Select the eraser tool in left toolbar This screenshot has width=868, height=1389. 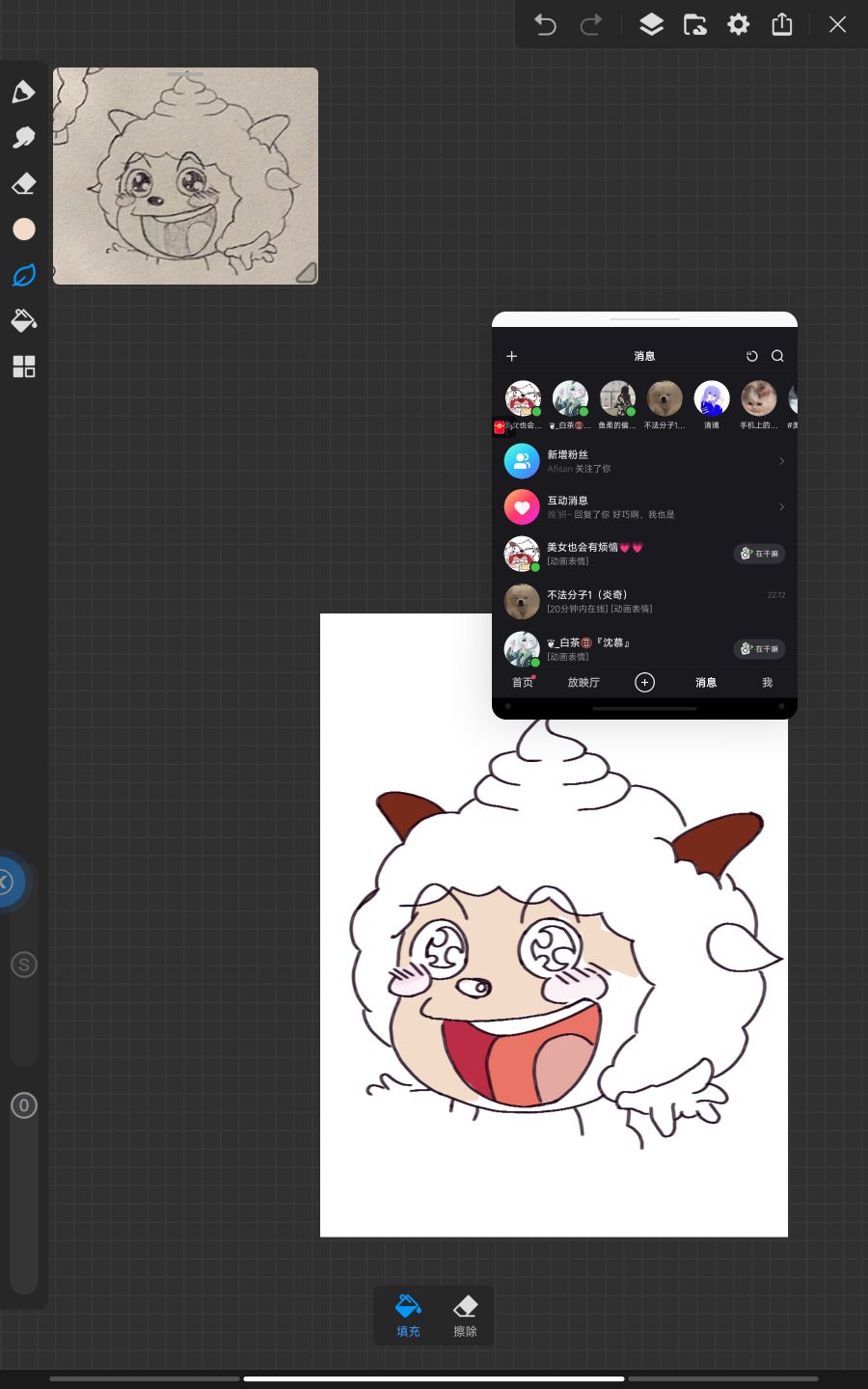[x=23, y=183]
